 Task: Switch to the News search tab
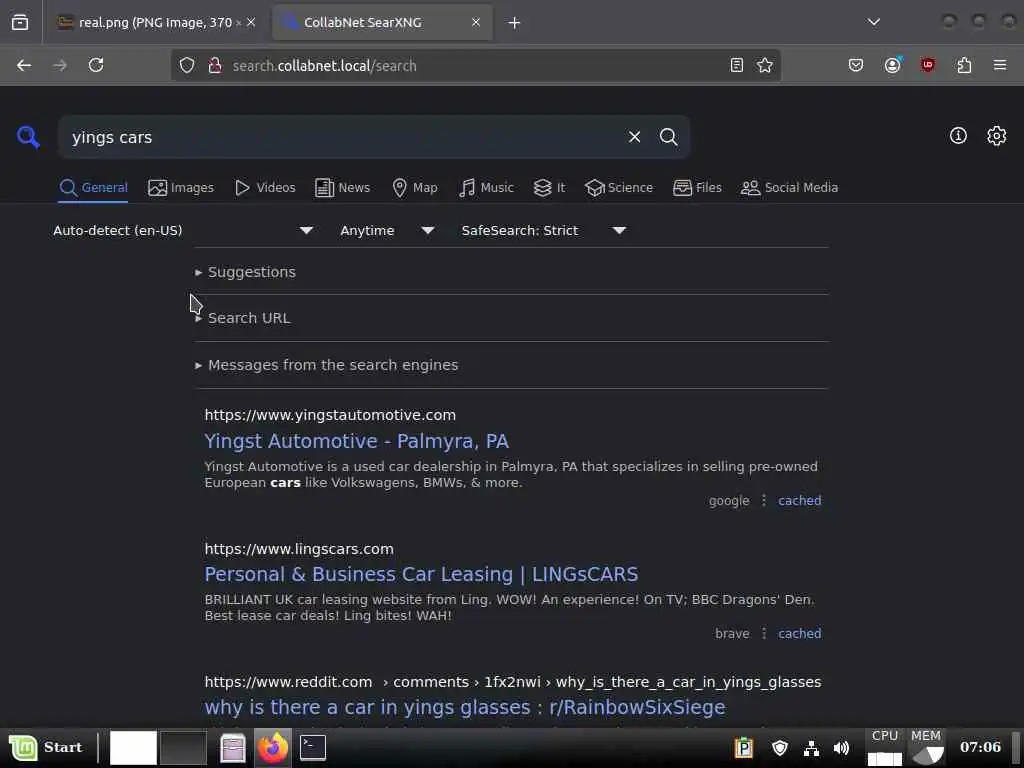pyautogui.click(x=342, y=187)
